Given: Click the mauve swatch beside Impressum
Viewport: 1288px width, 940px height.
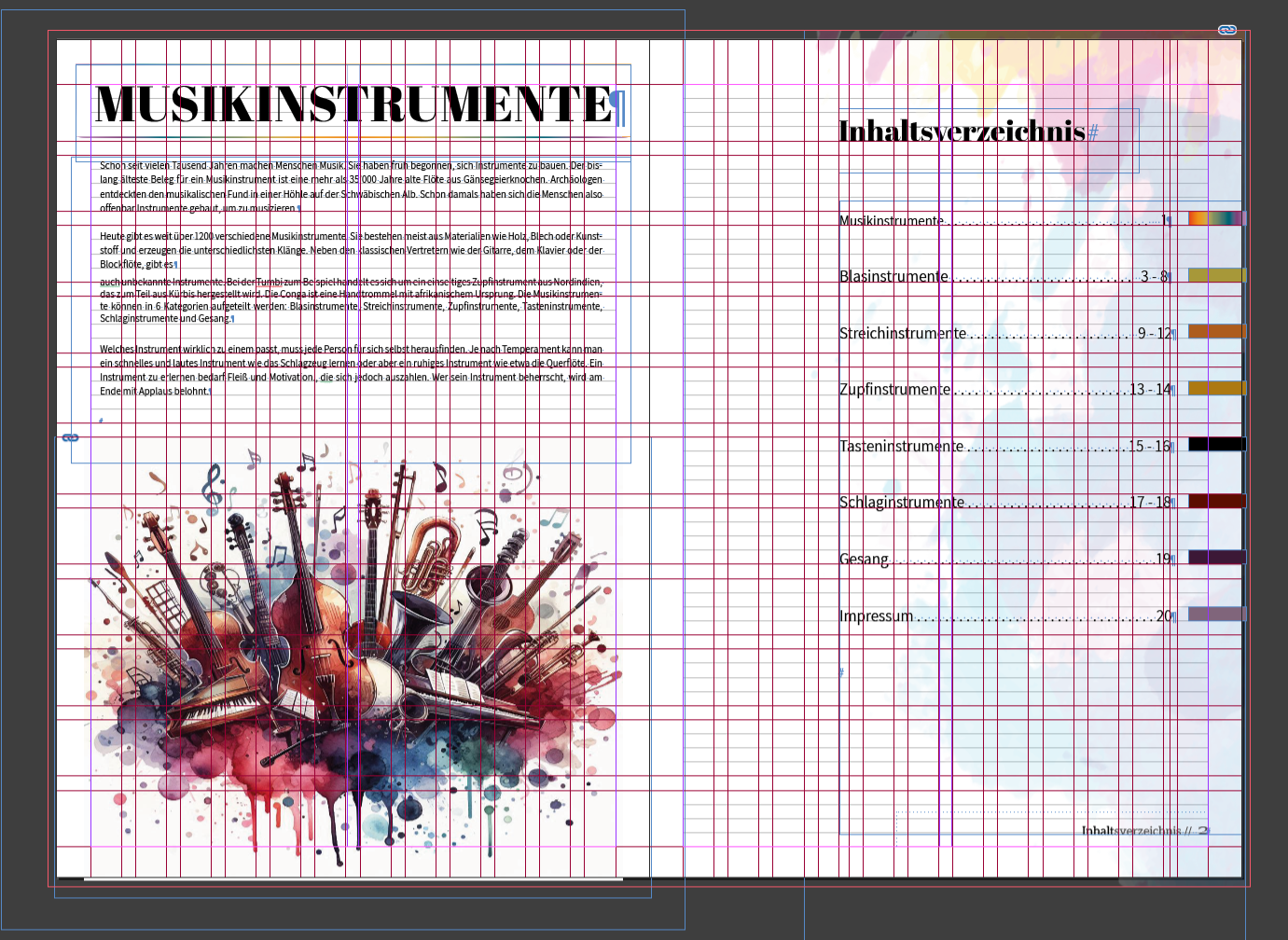Looking at the screenshot, I should pos(1215,614).
